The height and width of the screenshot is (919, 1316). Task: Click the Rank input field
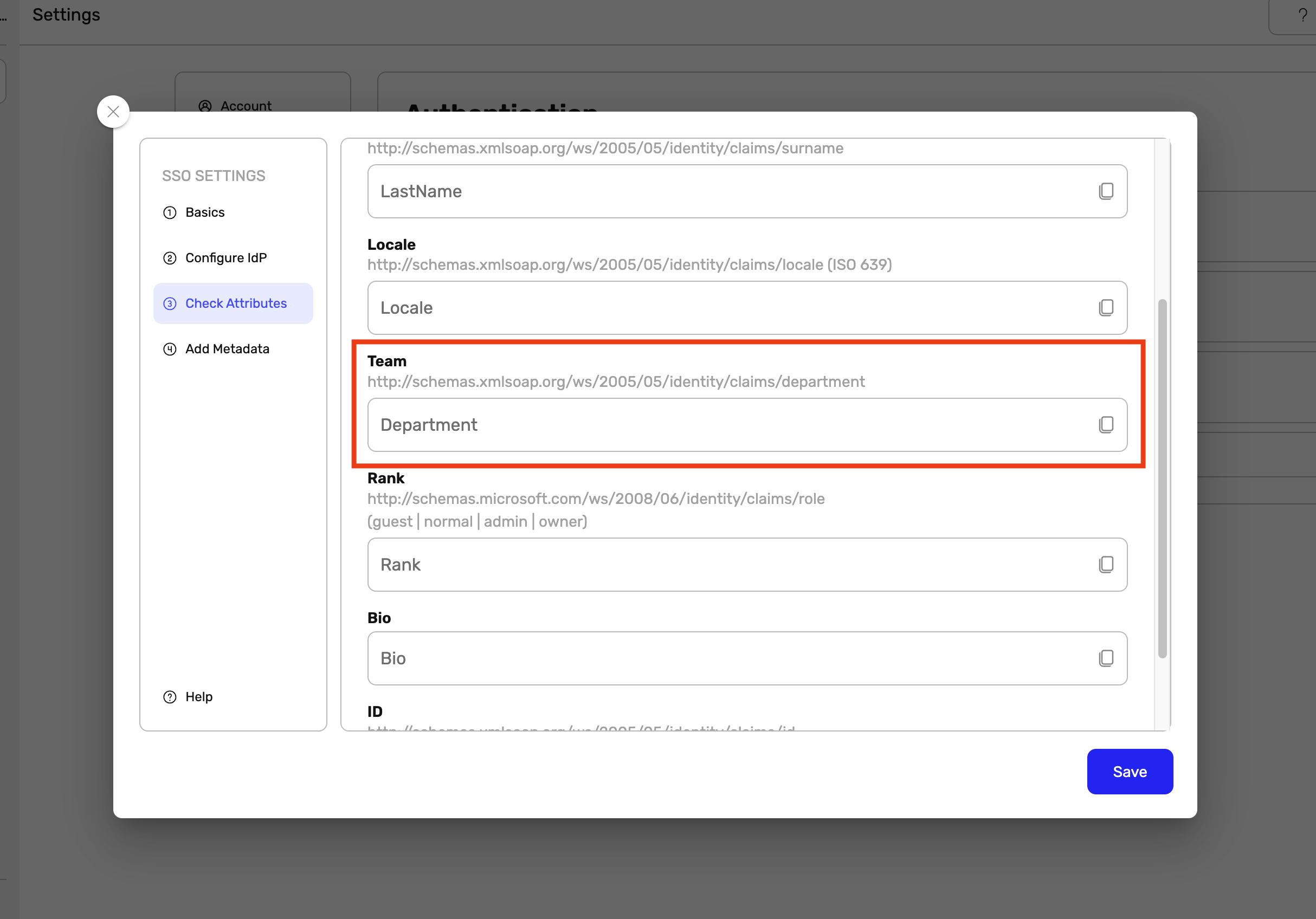pyautogui.click(x=728, y=564)
